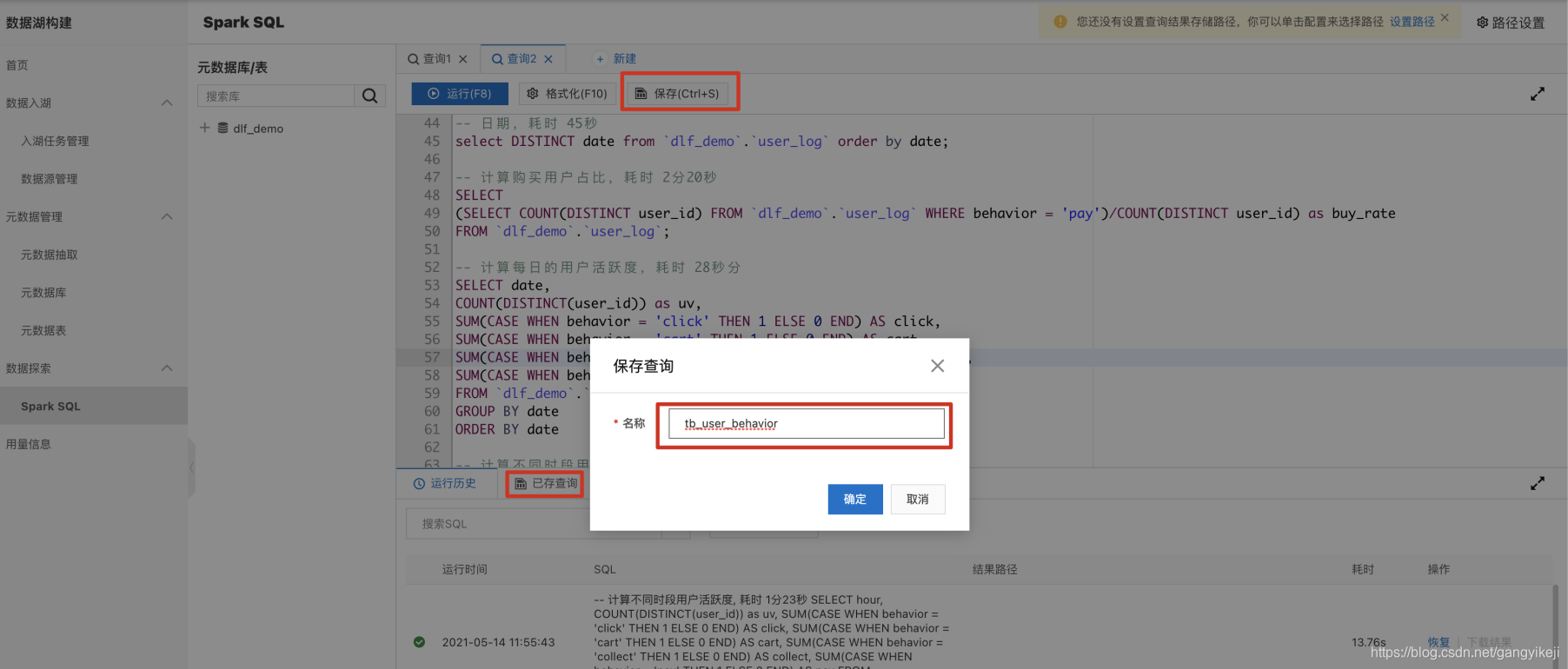This screenshot has height=669, width=1568.
Task: Run the query with 运行(F8)
Action: click(x=460, y=94)
